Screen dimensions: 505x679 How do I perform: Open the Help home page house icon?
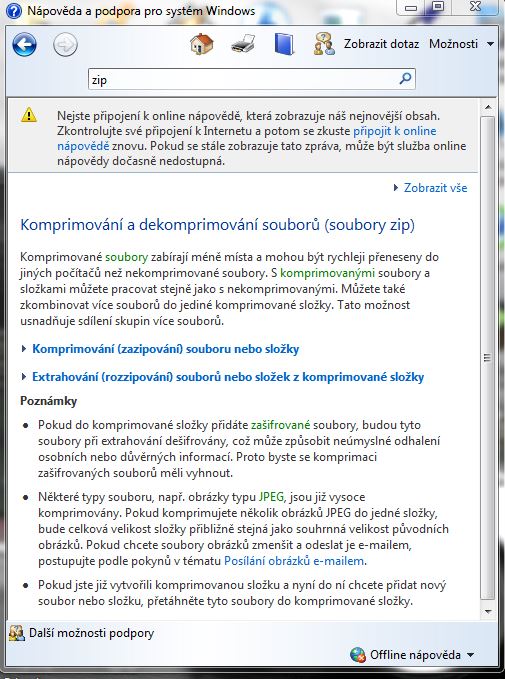[202, 44]
